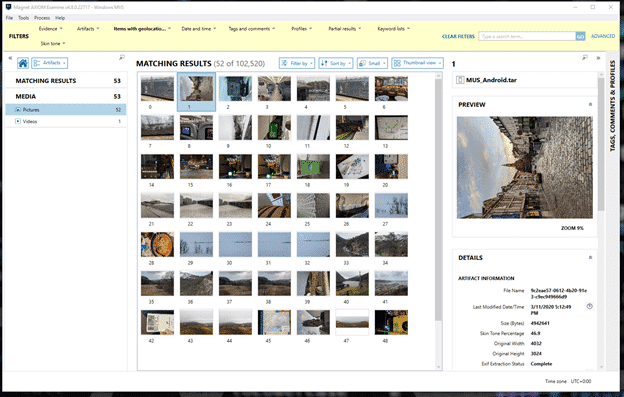
Task: Open the date/time clock icon
Action: [589, 306]
